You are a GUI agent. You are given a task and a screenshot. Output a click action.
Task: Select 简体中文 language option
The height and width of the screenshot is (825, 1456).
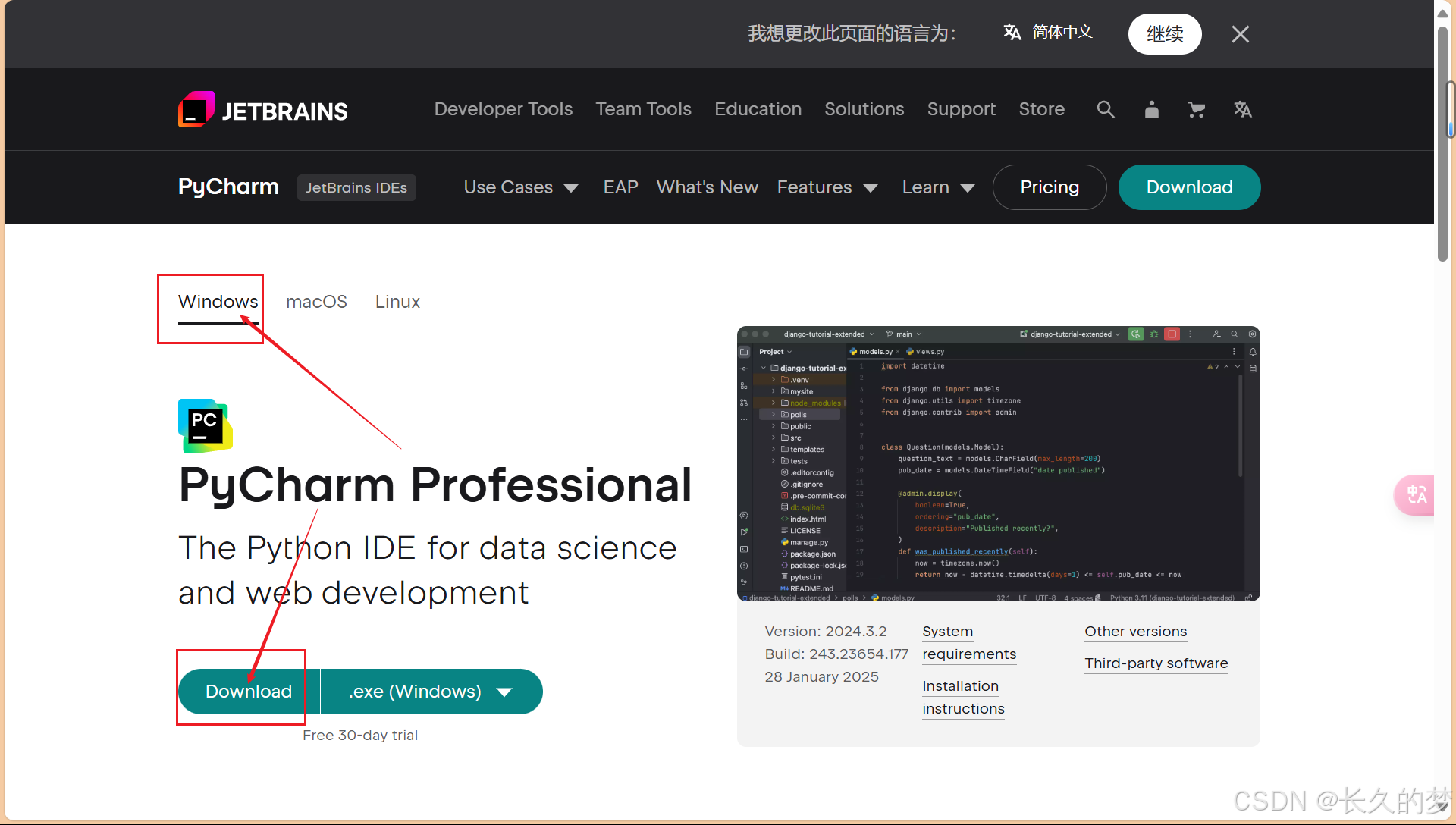click(1049, 33)
